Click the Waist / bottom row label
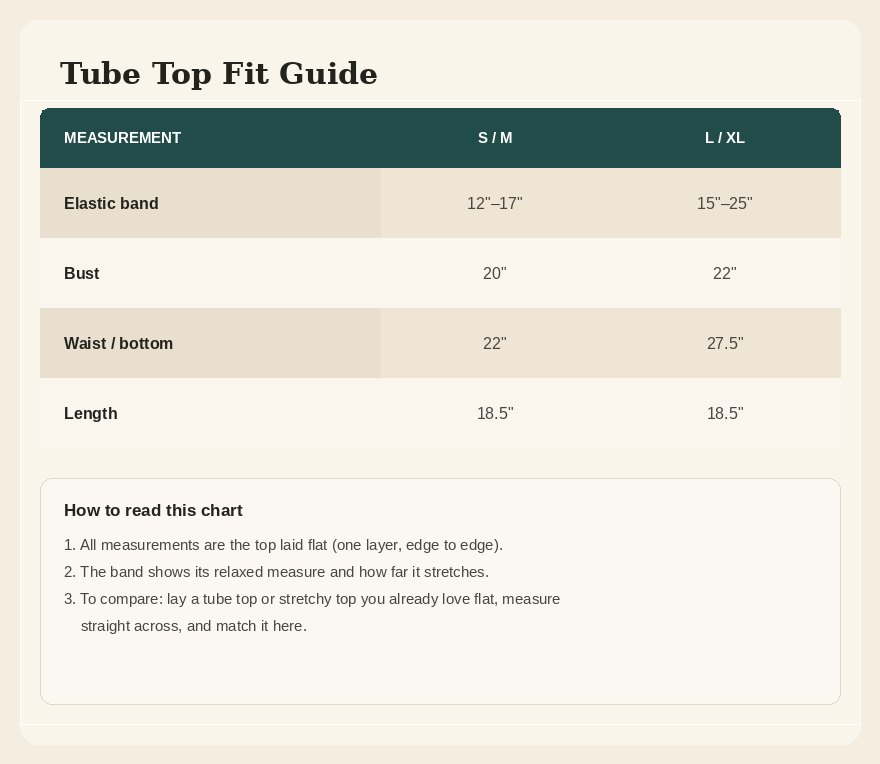The height and width of the screenshot is (764, 880). point(118,343)
